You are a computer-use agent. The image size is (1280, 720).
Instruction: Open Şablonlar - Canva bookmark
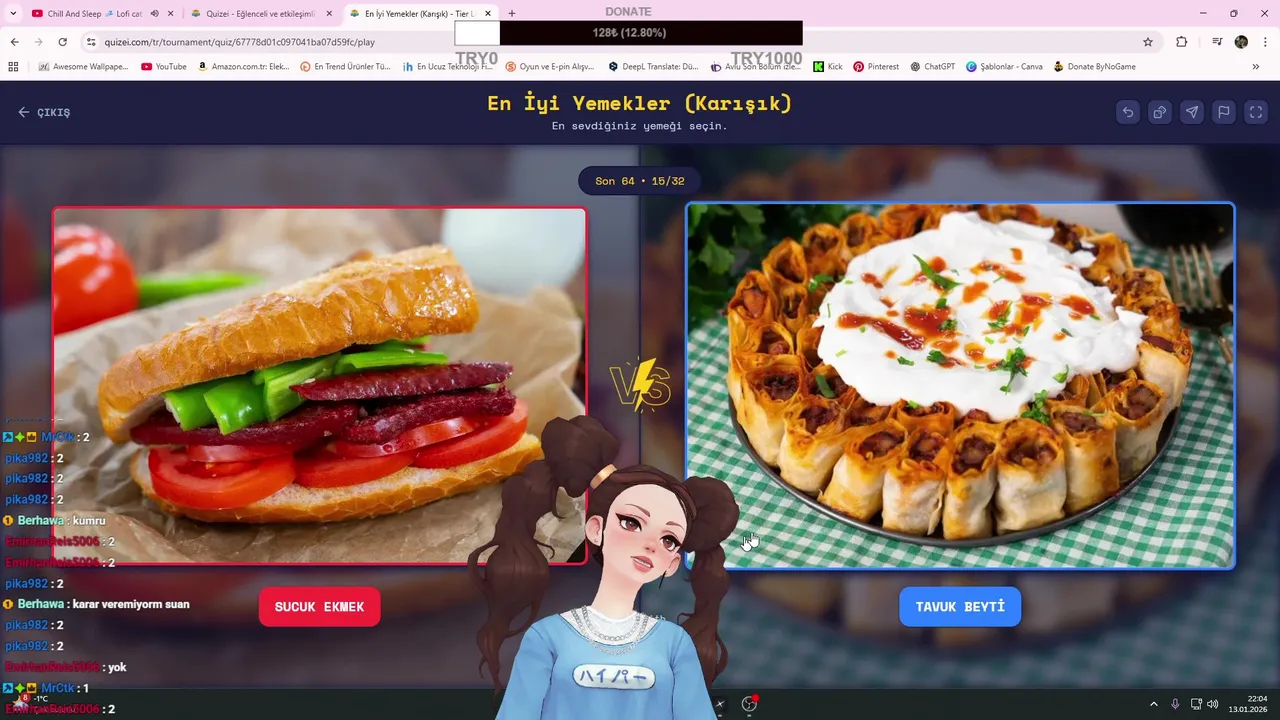(1004, 67)
